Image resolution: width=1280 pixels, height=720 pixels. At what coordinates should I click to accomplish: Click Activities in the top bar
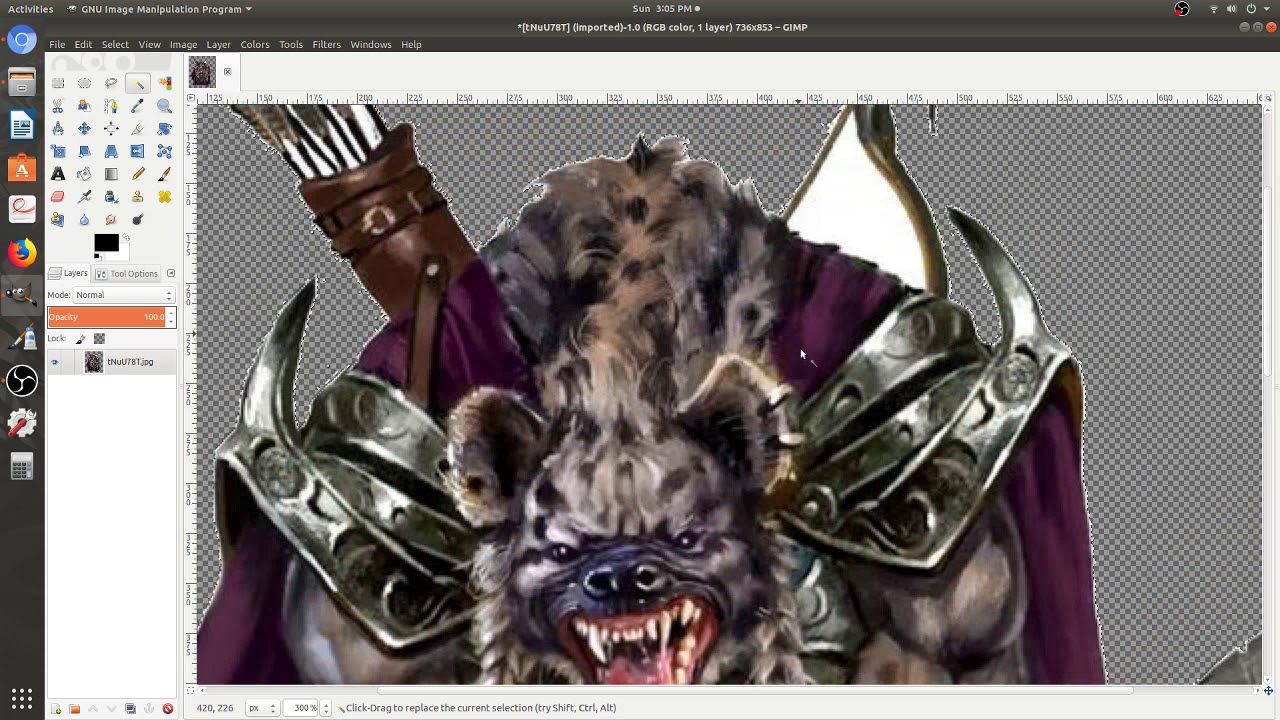[31, 9]
